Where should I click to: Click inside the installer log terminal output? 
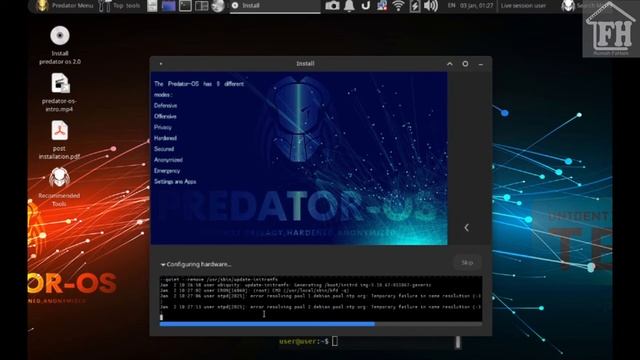(321, 298)
